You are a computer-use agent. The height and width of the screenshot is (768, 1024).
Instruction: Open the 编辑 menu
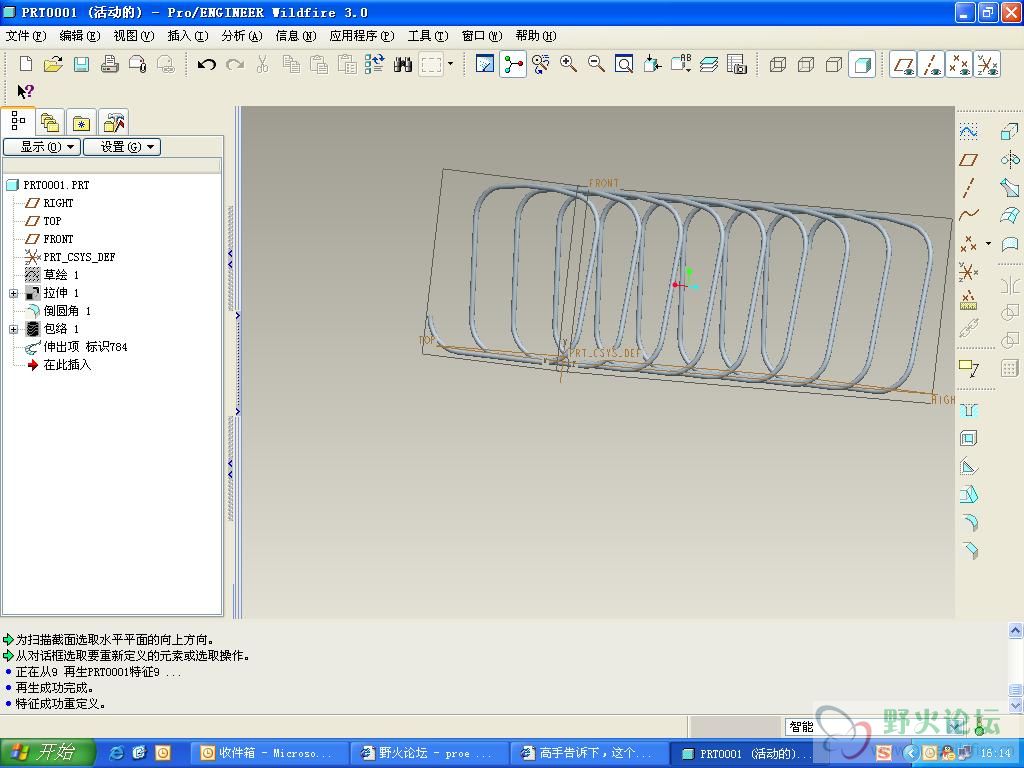coord(80,36)
